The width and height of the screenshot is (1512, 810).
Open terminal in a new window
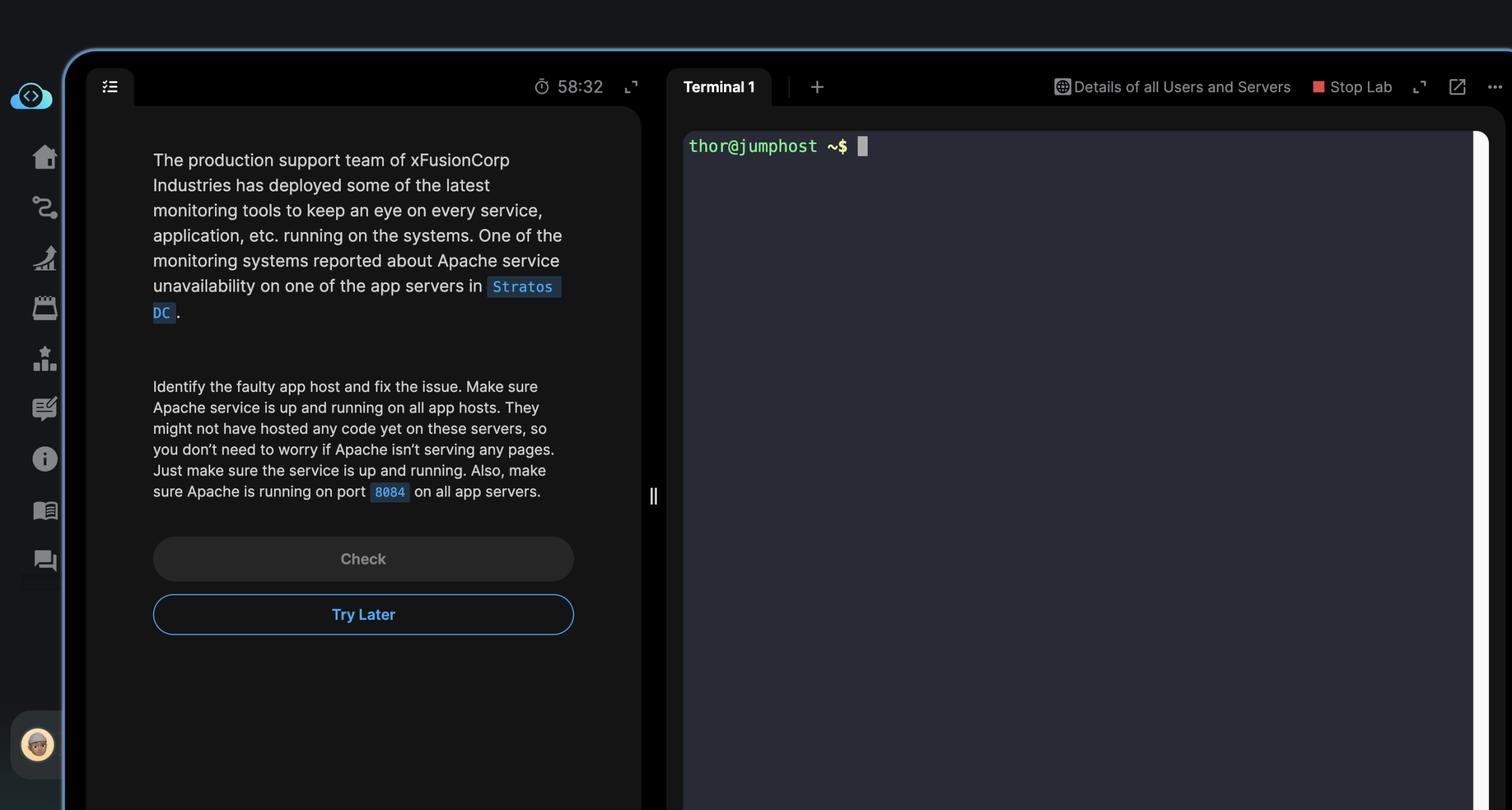click(1457, 87)
